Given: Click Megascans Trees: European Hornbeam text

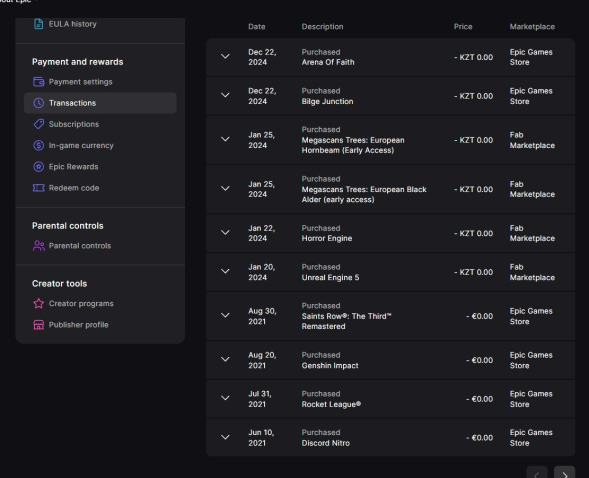Looking at the screenshot, I should [x=353, y=145].
